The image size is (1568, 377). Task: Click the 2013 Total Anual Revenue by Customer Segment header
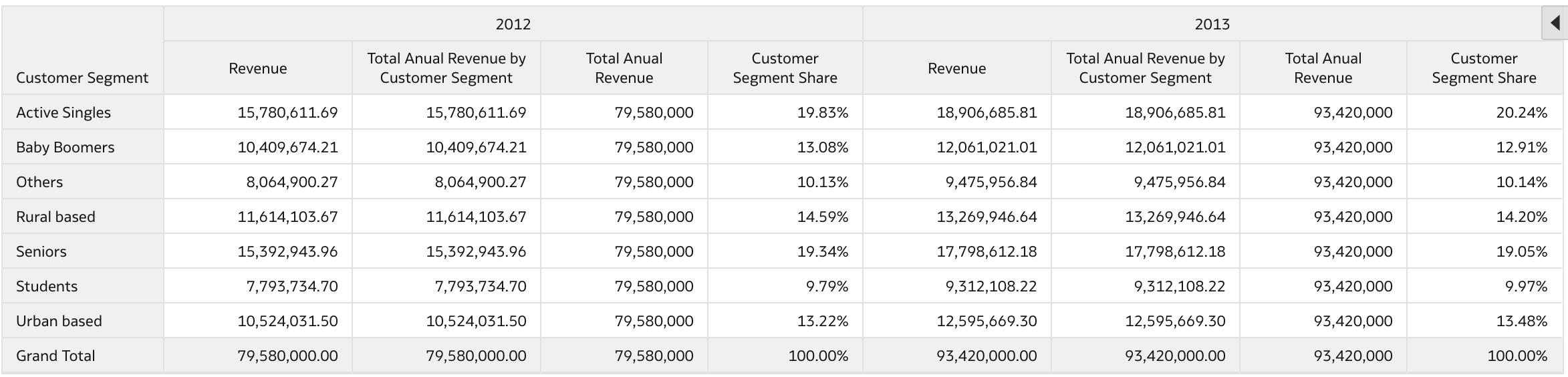point(1146,68)
